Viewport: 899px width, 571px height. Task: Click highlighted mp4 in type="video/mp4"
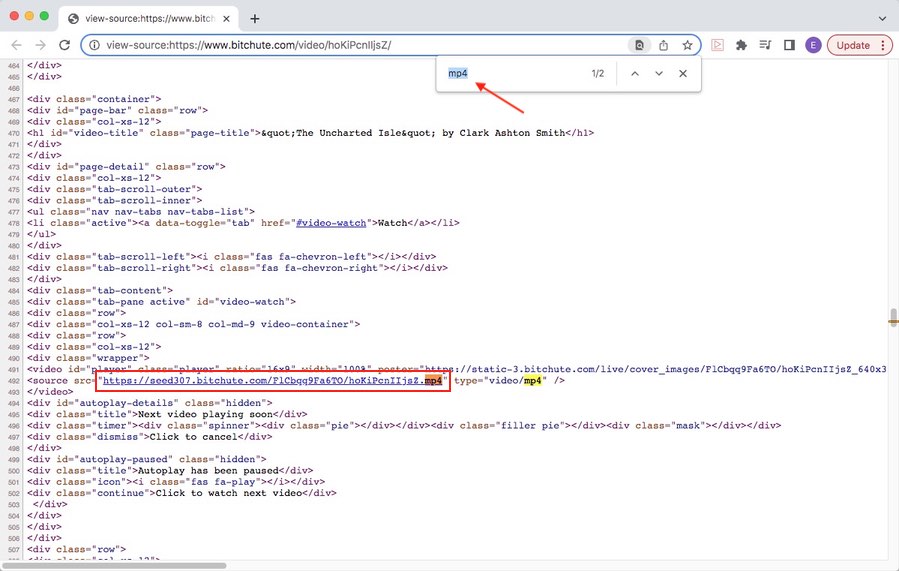tap(533, 381)
